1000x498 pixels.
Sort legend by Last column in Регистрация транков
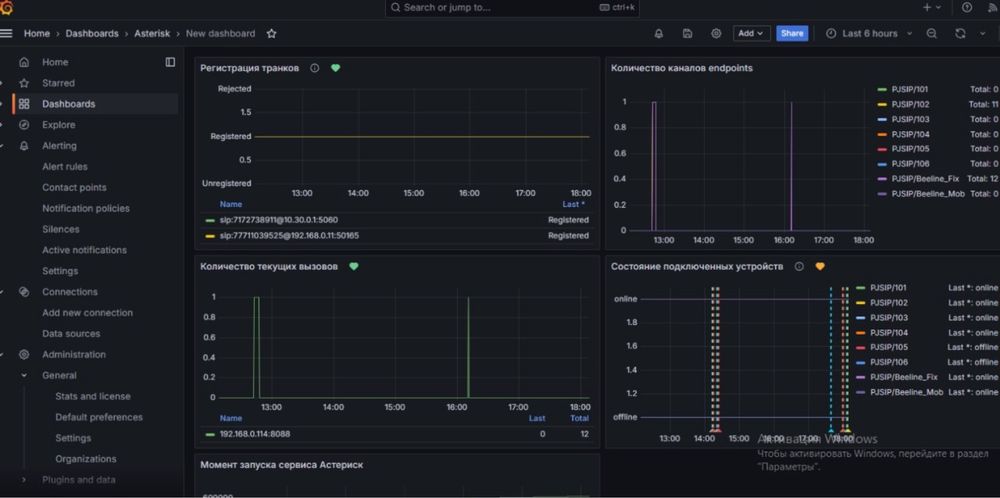tap(573, 205)
